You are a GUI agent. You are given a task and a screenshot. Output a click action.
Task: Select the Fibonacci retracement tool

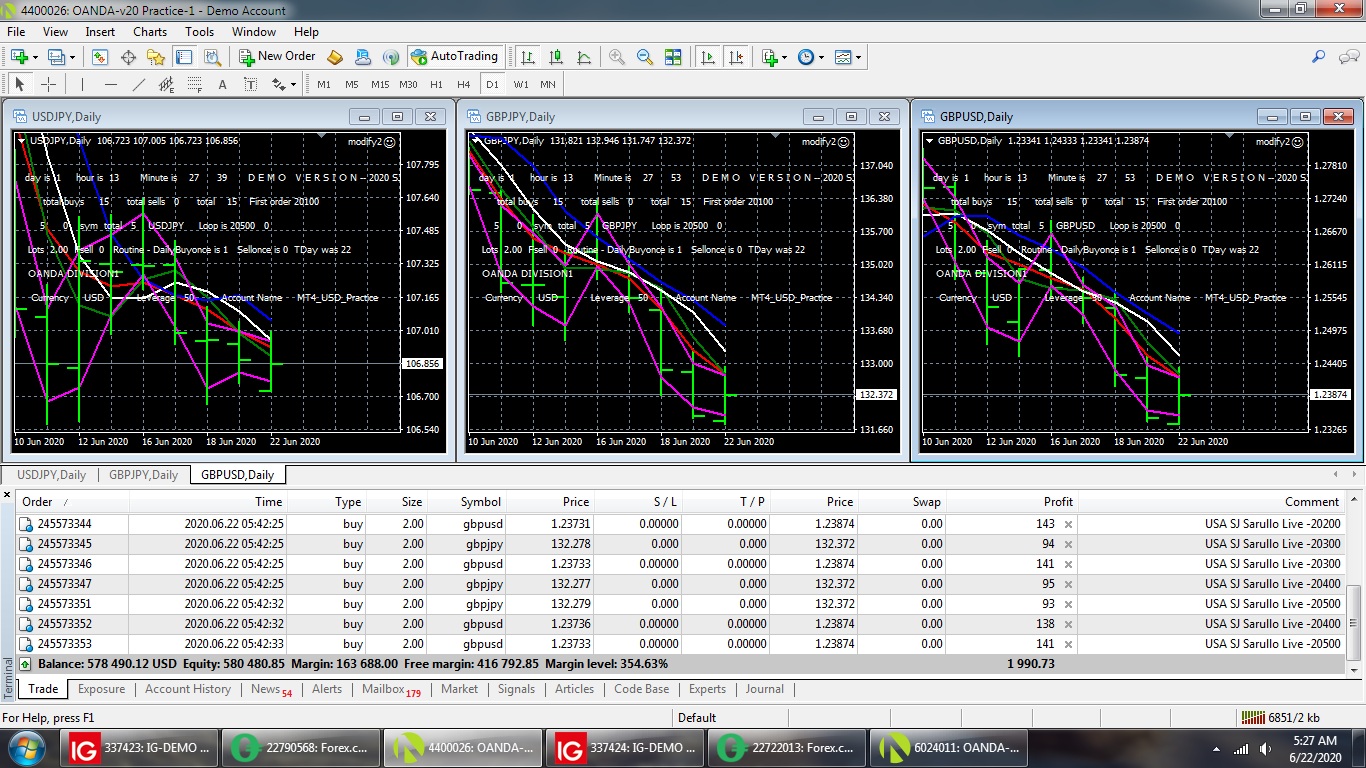(x=194, y=85)
